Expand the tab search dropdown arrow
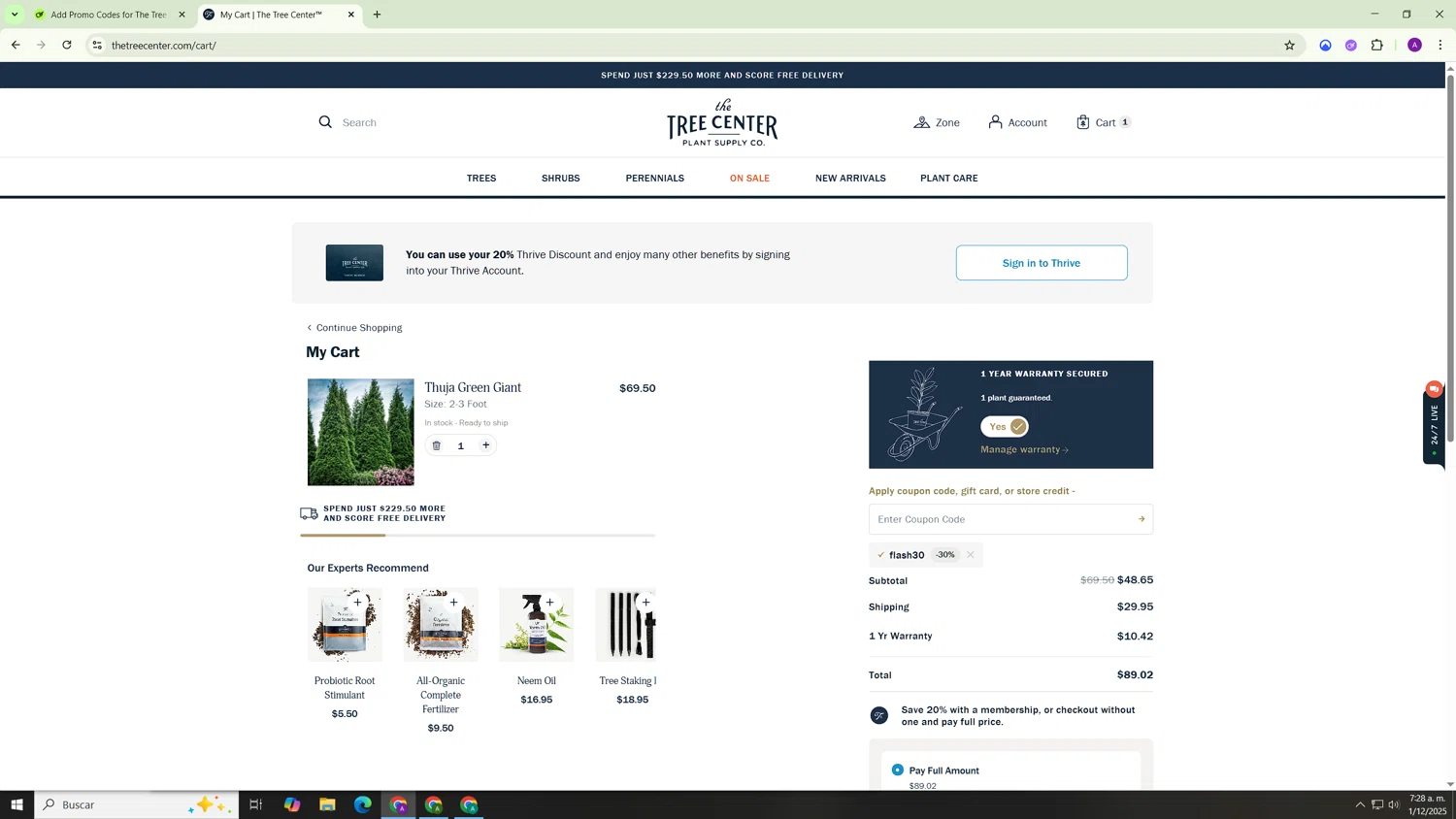Image resolution: width=1456 pixels, height=819 pixels. tap(15, 15)
